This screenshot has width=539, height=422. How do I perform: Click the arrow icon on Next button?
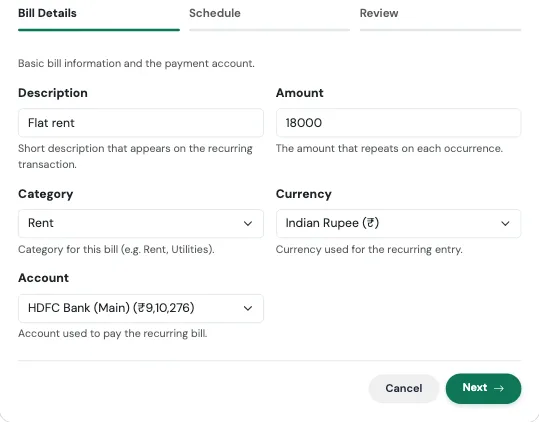pyautogui.click(x=499, y=388)
